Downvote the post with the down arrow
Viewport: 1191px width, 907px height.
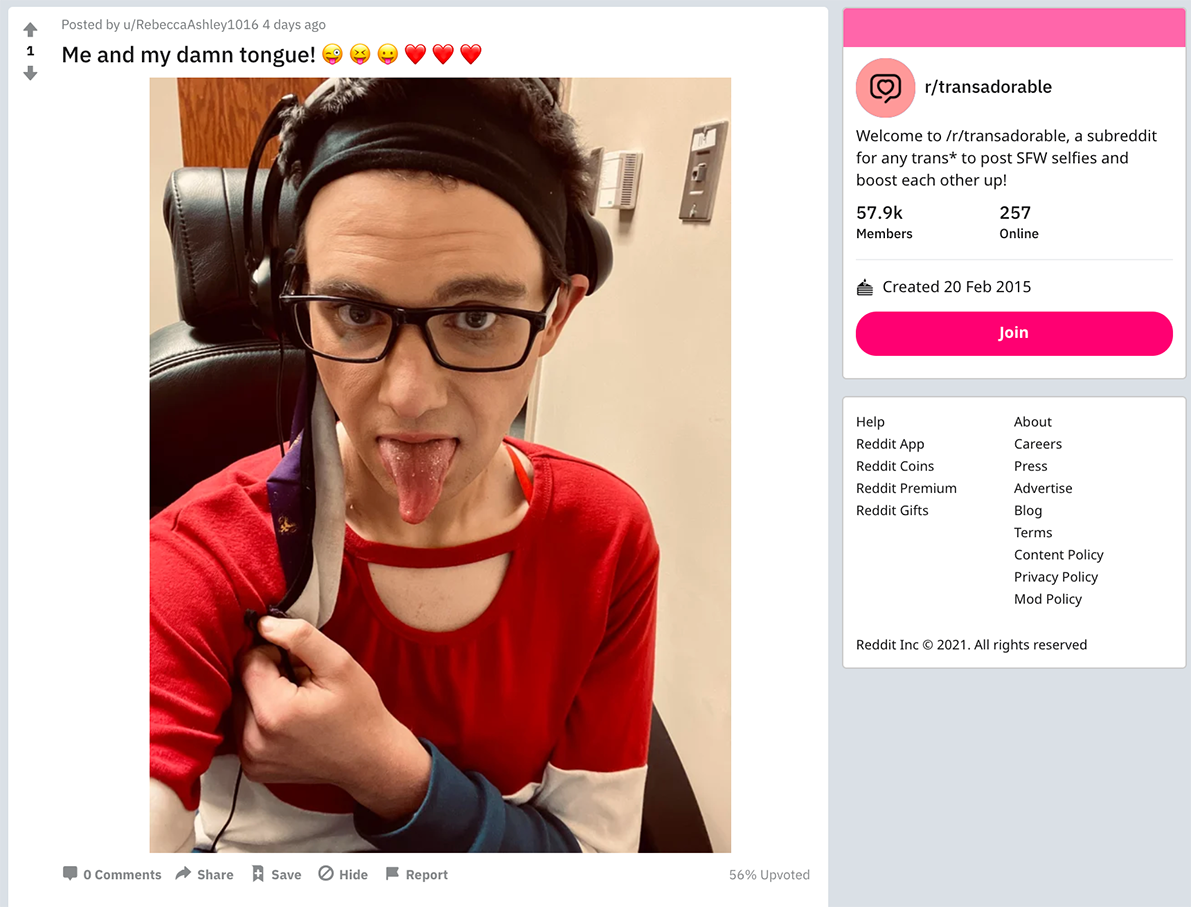(30, 73)
